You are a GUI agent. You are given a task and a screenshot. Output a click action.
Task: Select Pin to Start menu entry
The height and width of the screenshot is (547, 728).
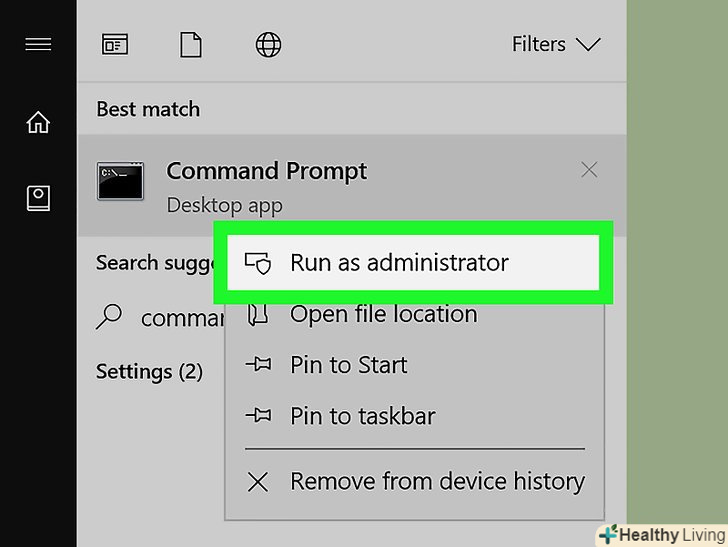coord(348,365)
